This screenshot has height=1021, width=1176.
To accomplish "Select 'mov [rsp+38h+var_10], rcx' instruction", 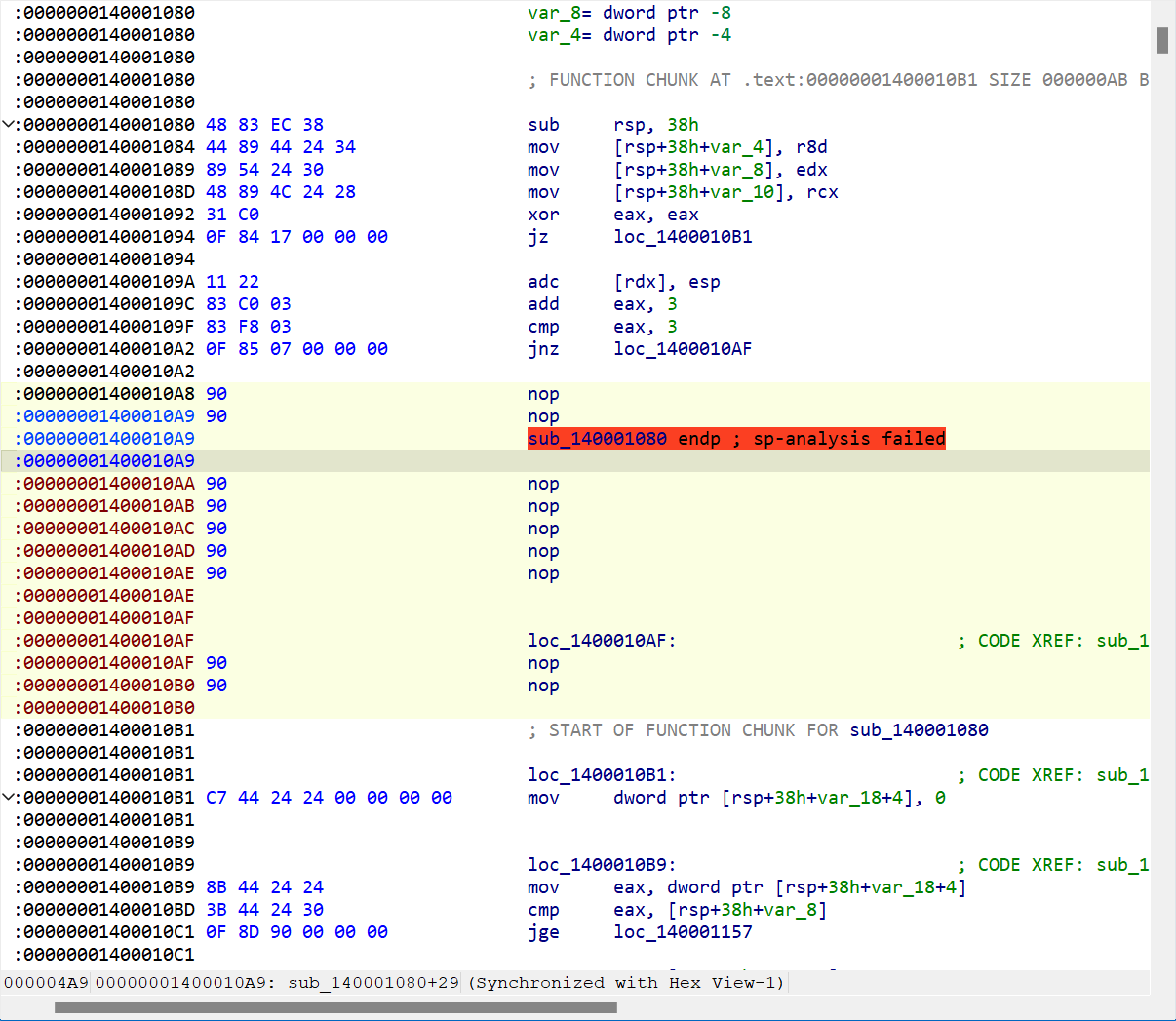I will coord(683,192).
